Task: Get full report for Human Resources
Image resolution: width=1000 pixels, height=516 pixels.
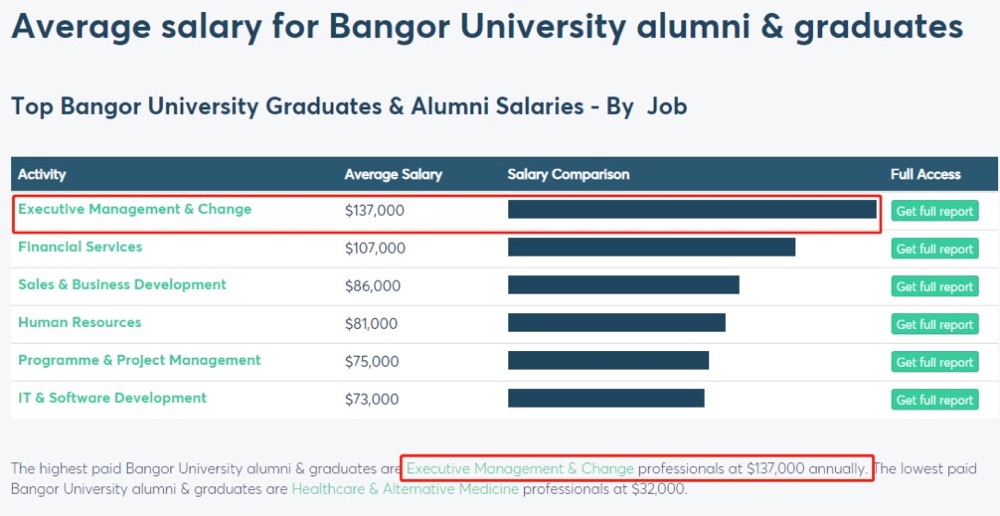Action: 934,324
